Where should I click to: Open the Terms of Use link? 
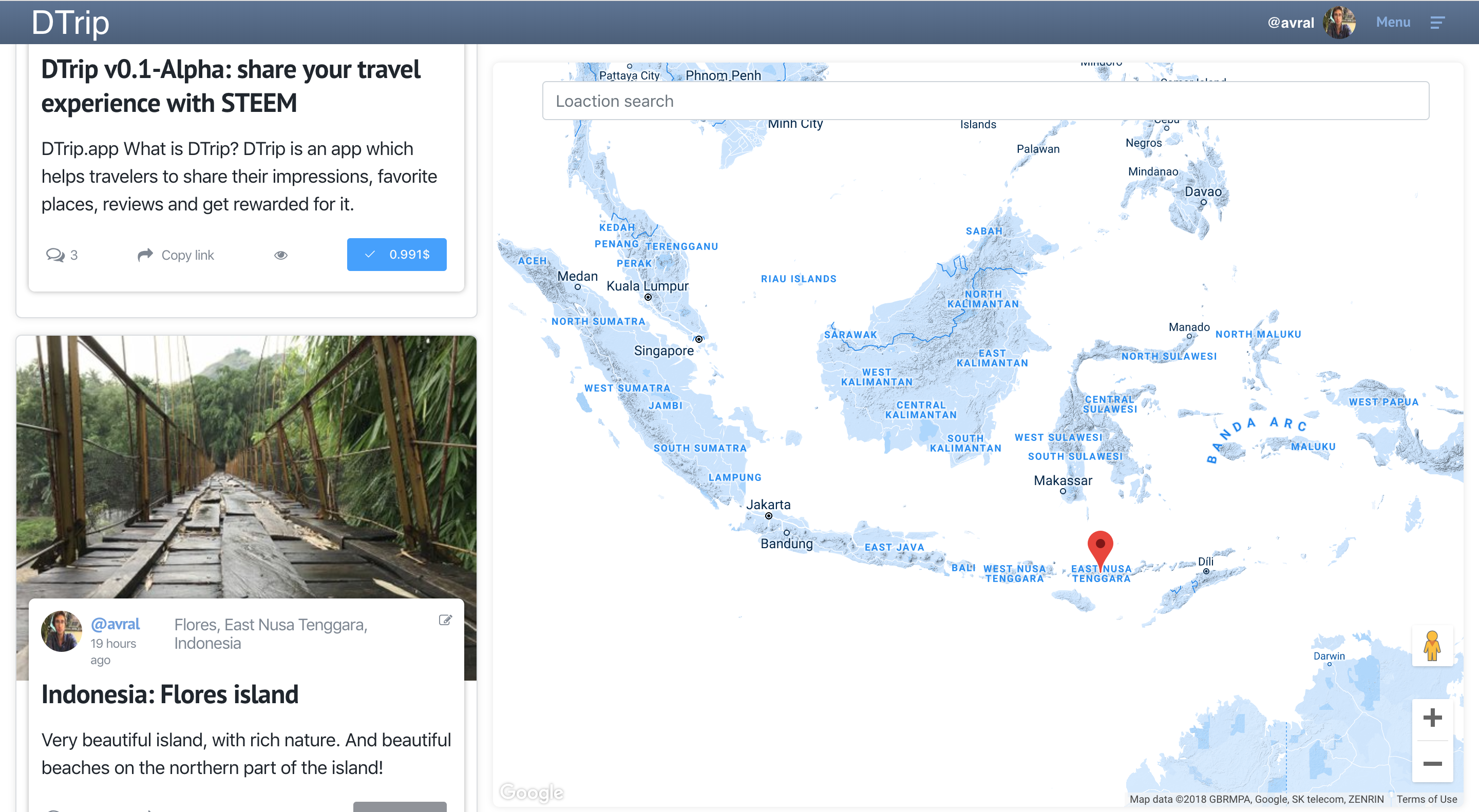(1426, 799)
